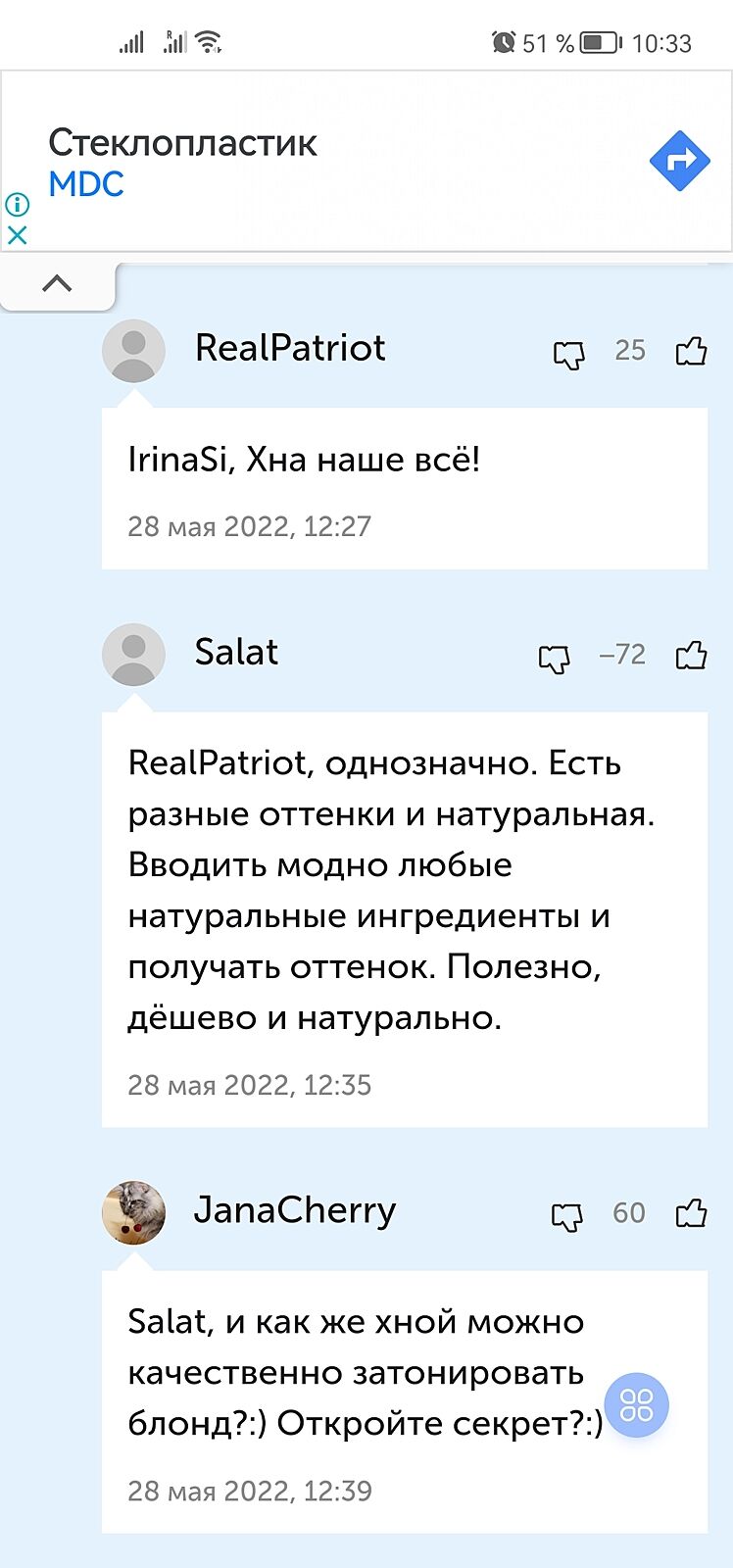Tap the blue ad directions arrow icon

click(x=679, y=160)
